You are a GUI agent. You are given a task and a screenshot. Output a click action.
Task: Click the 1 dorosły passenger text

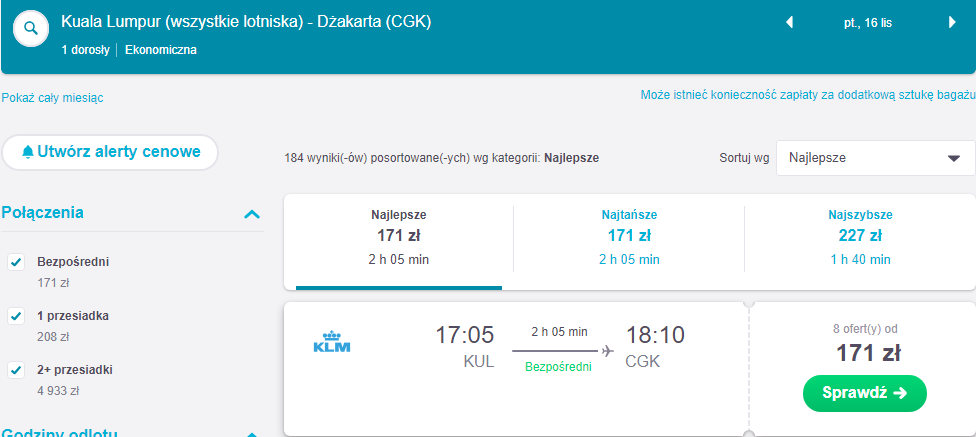86,50
